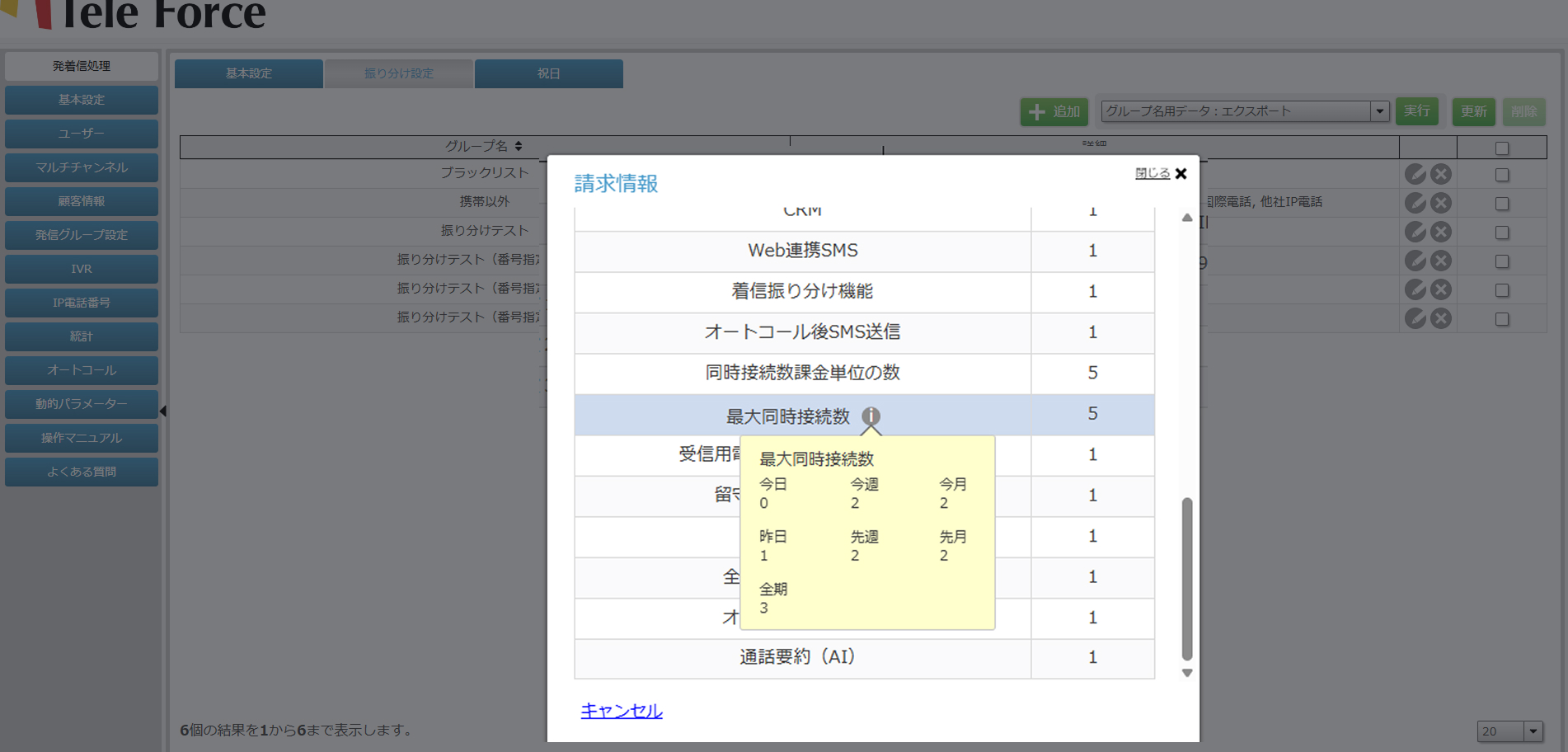Viewport: 1568px width, 752px height.
Task: Close the 請求情報 dialog with the X
Action: click(1181, 173)
